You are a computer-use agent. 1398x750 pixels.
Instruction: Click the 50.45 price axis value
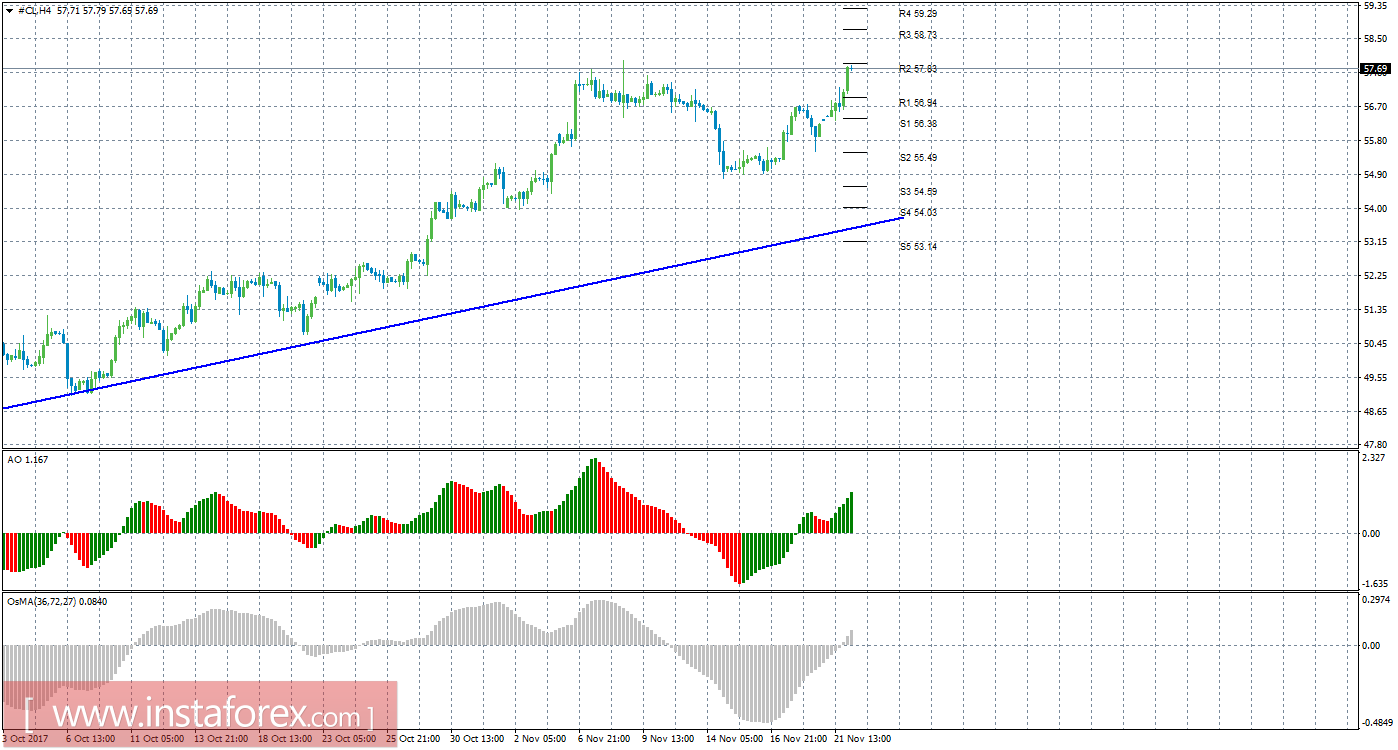pyautogui.click(x=1375, y=344)
